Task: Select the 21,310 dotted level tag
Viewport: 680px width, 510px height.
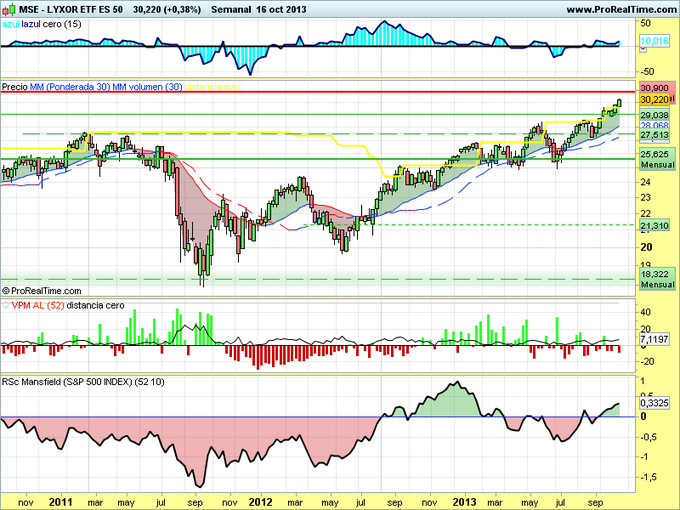Action: pyautogui.click(x=653, y=226)
